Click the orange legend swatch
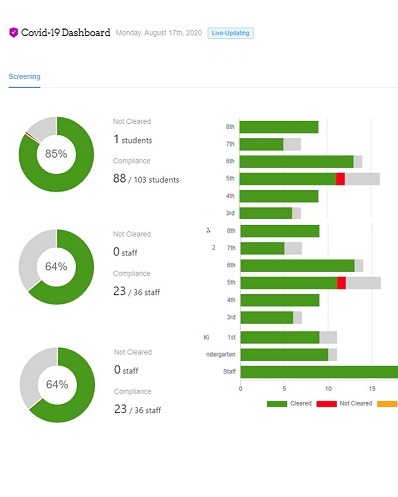Viewport: 398px width, 497px height. click(387, 404)
